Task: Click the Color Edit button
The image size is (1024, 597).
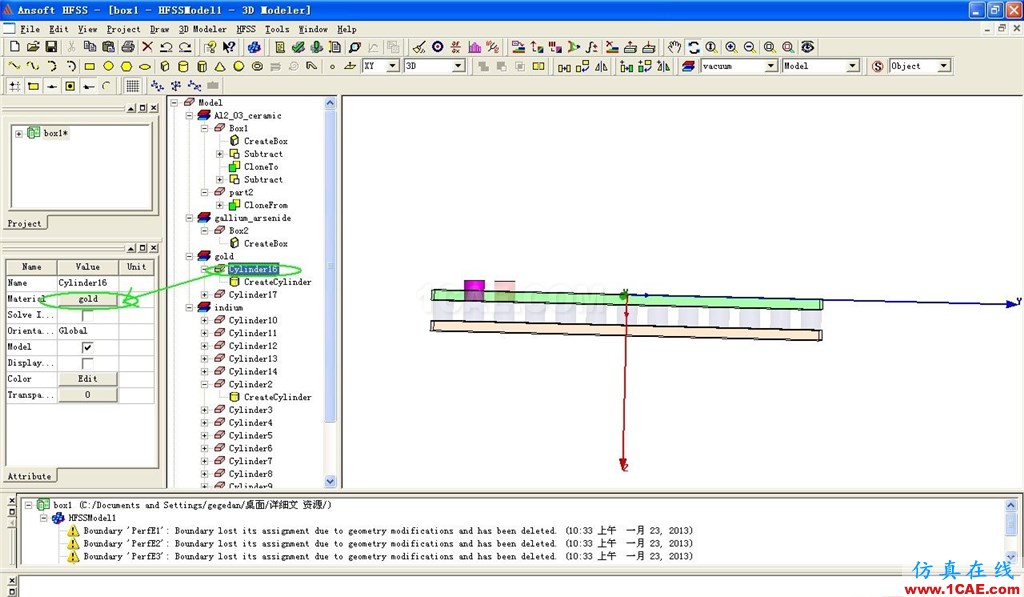Action: [88, 379]
